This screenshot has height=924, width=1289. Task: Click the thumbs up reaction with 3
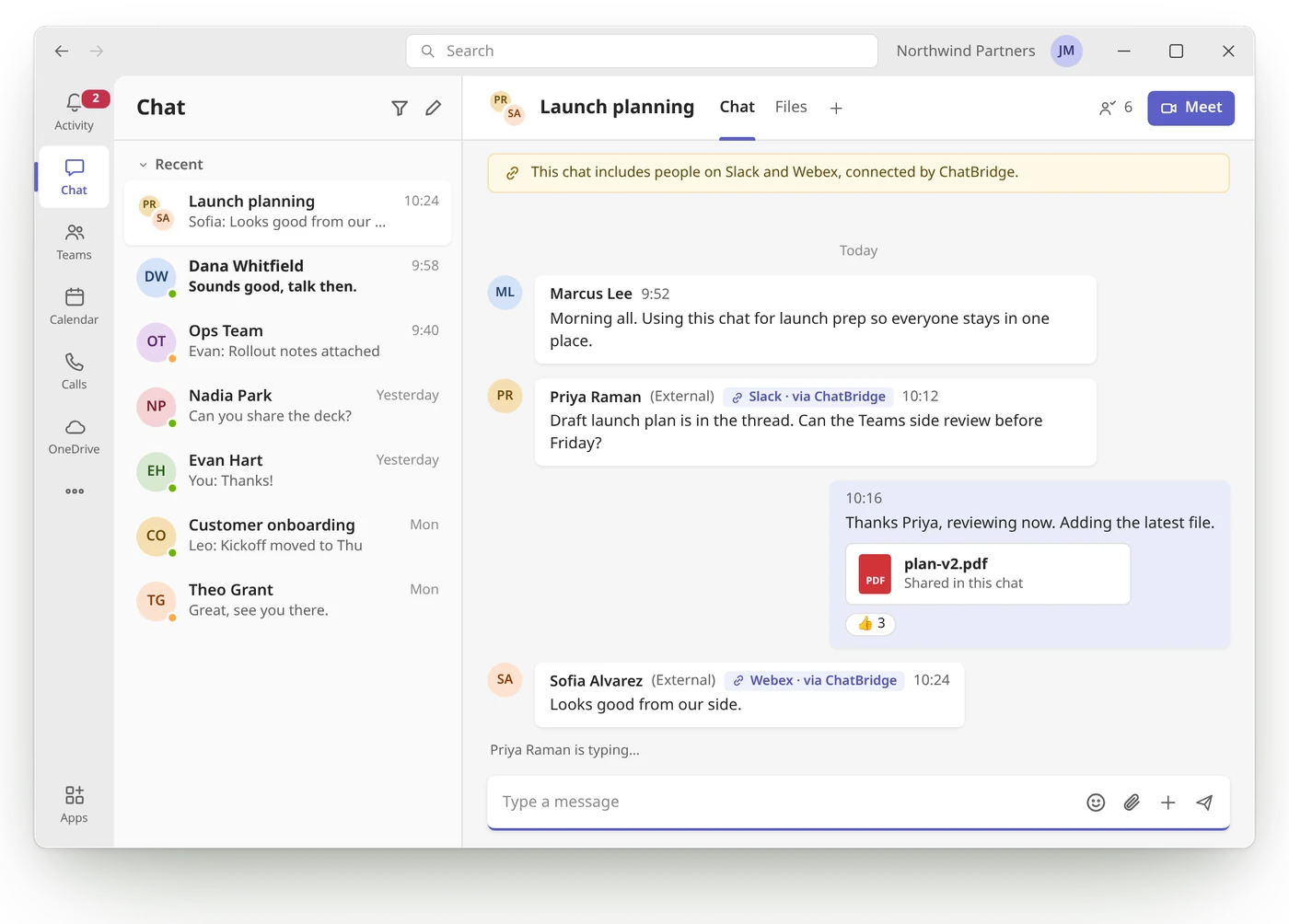point(871,624)
